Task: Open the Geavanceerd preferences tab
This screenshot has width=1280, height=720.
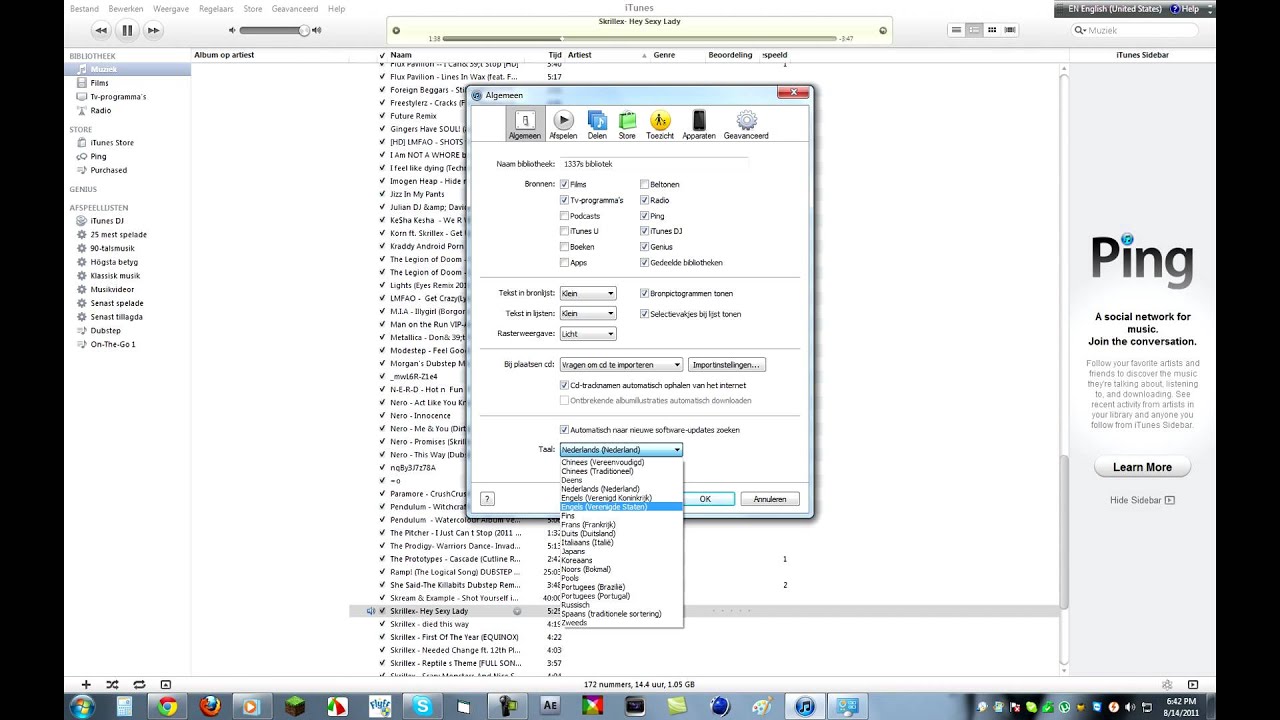Action: click(746, 125)
